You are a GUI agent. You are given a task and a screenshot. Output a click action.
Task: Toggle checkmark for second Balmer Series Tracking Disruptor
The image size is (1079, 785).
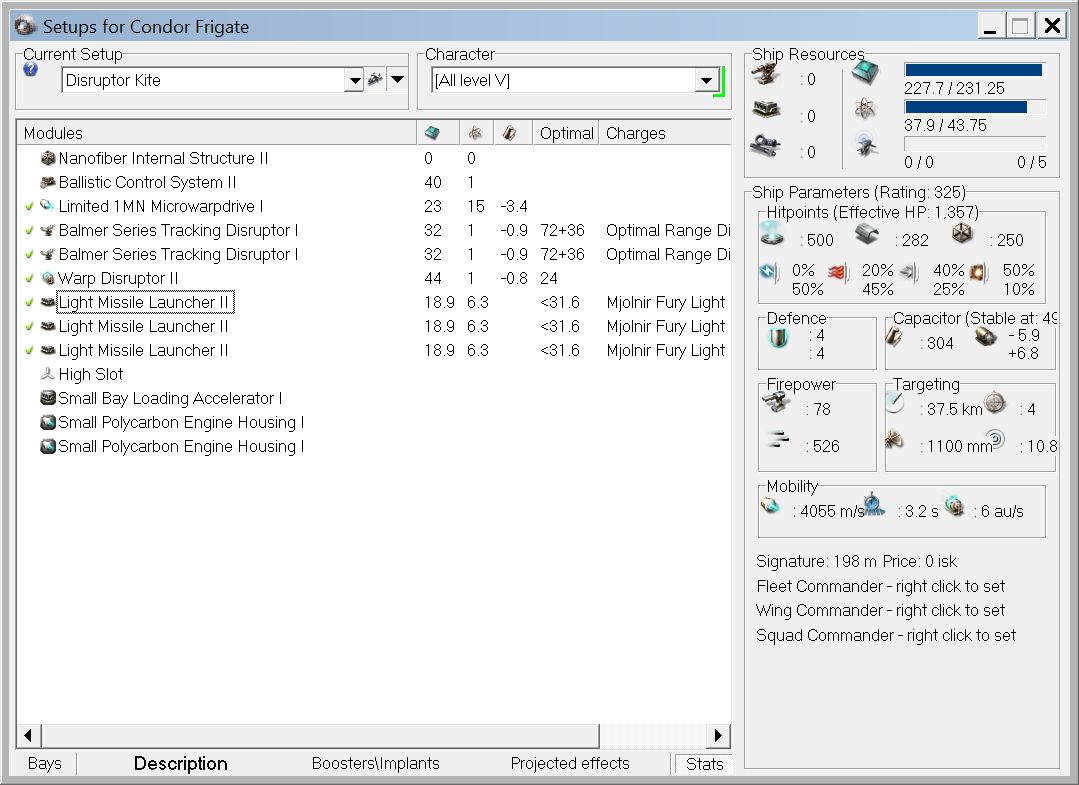29,255
